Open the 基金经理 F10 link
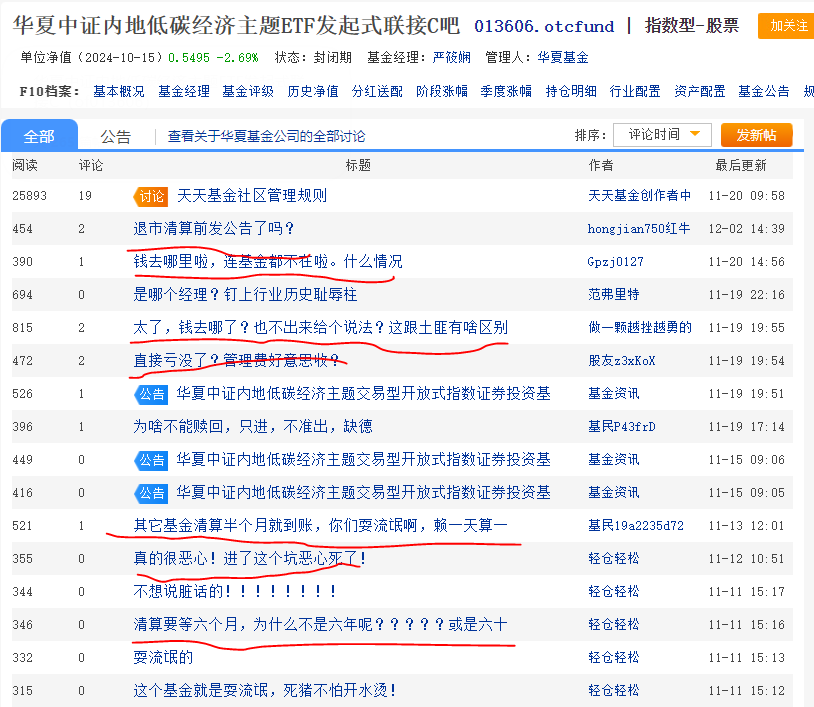This screenshot has width=814, height=707. [184, 91]
